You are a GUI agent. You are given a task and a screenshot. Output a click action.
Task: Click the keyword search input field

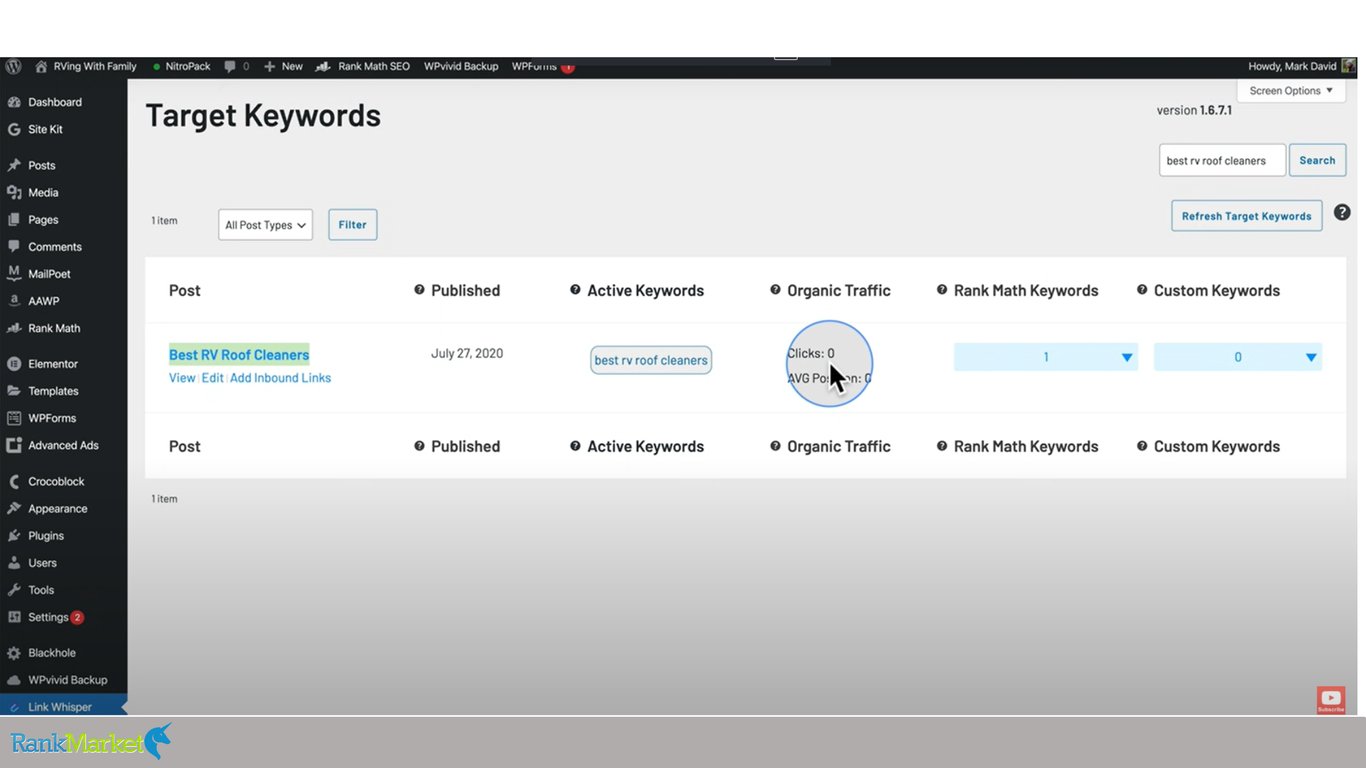click(1222, 160)
